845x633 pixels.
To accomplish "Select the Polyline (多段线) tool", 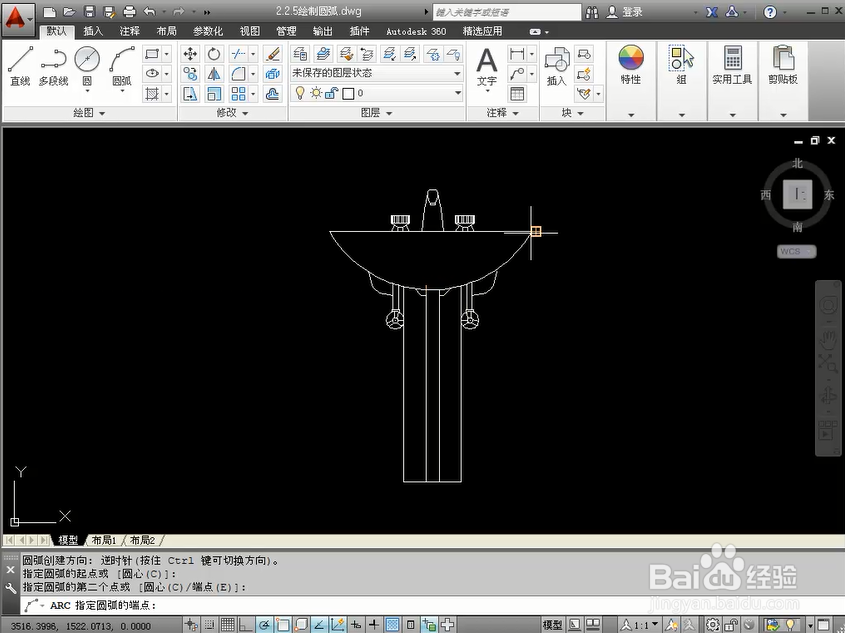I will tap(53, 66).
